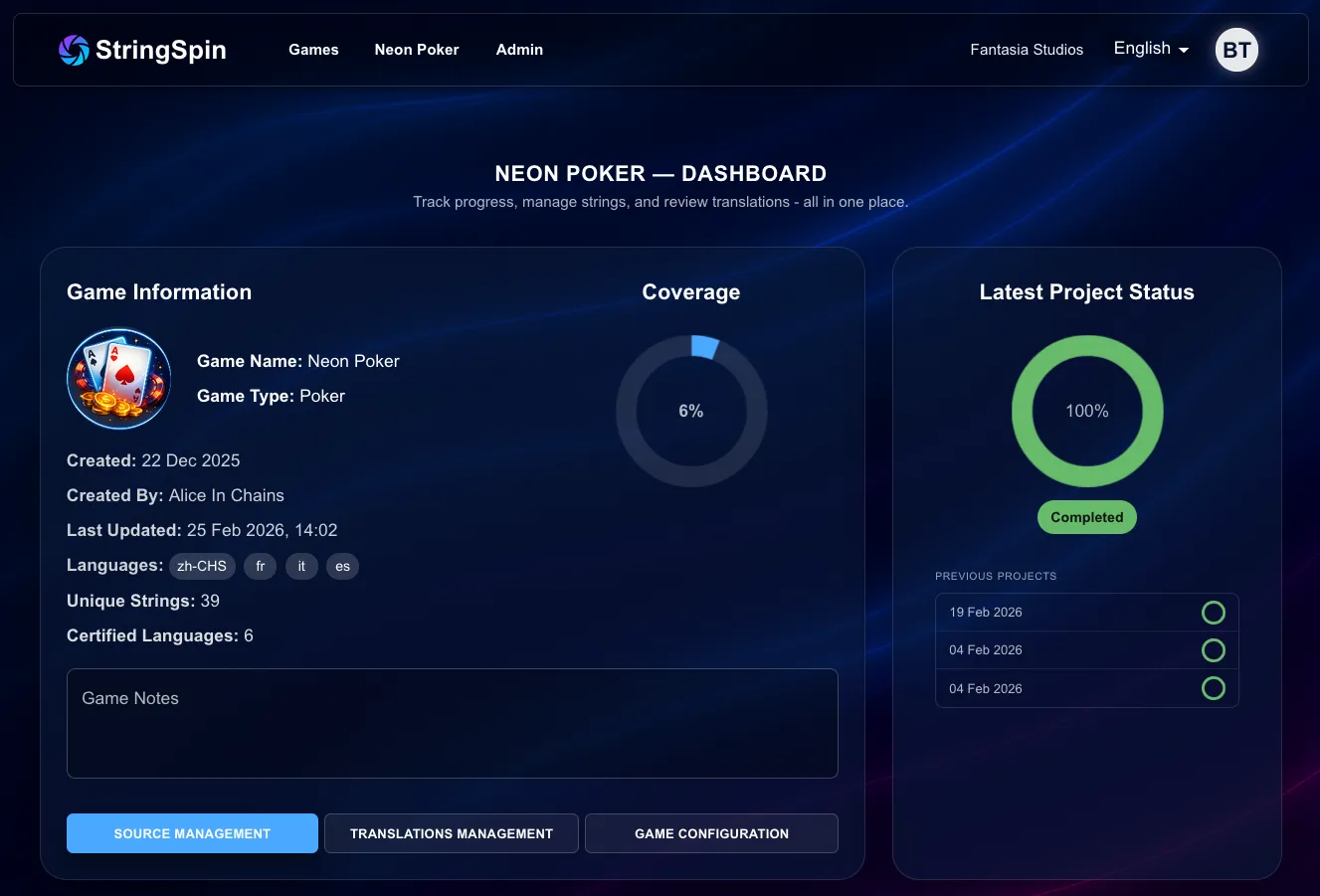Screen dimensions: 1320x896
Task: Select the it language chip
Action: (x=301, y=566)
